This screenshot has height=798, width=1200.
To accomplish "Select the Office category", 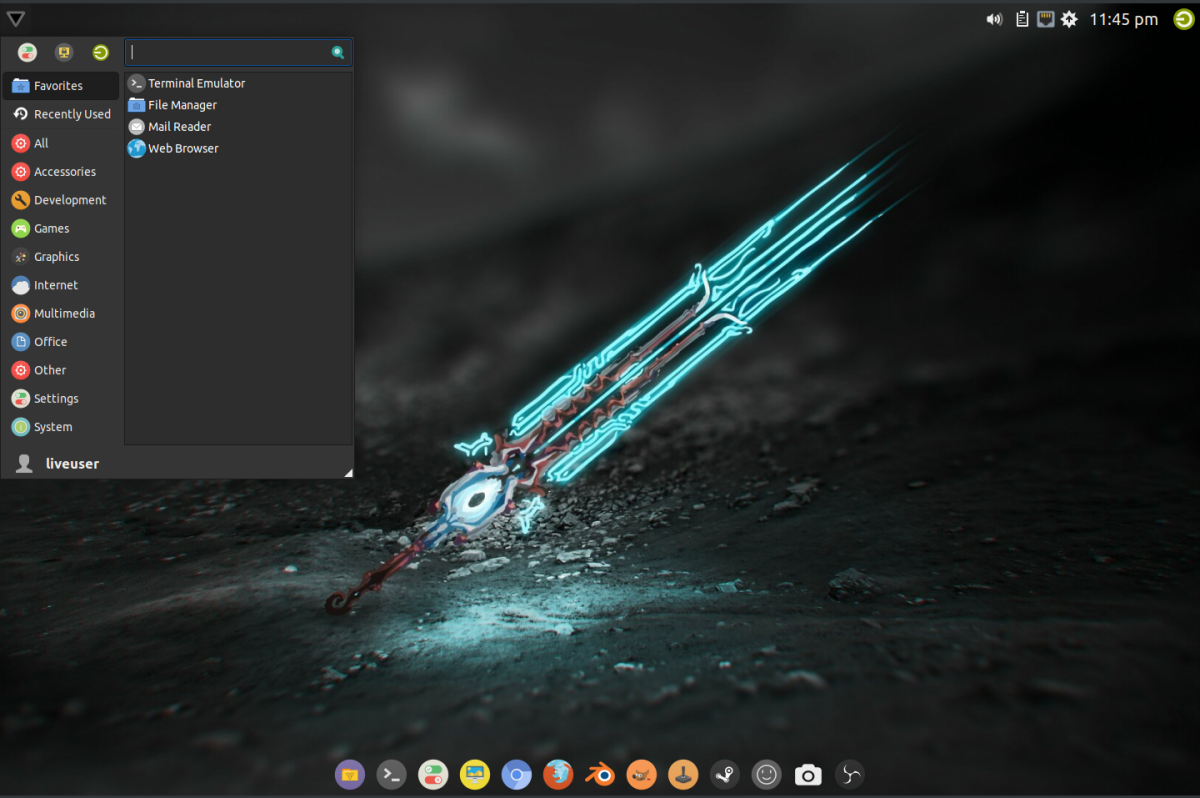I will (61, 342).
